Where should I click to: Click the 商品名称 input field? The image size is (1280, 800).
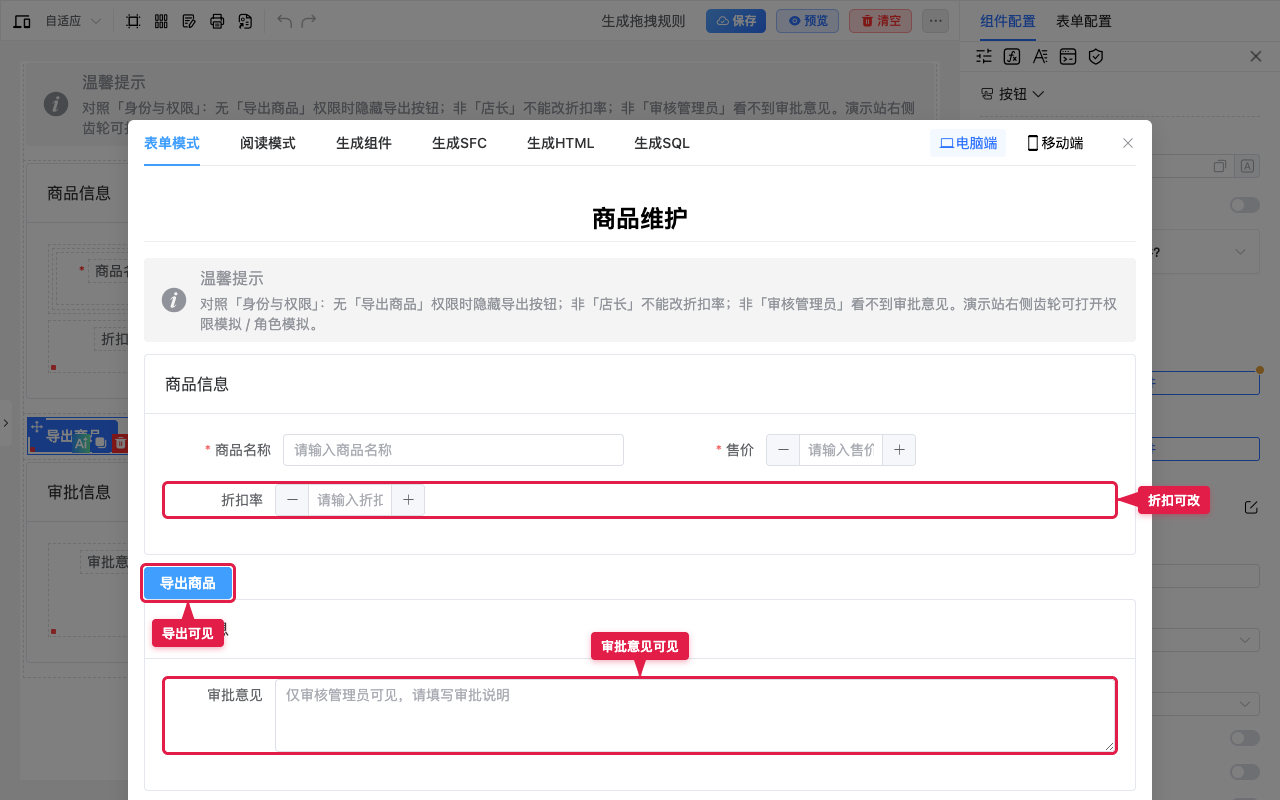(453, 450)
